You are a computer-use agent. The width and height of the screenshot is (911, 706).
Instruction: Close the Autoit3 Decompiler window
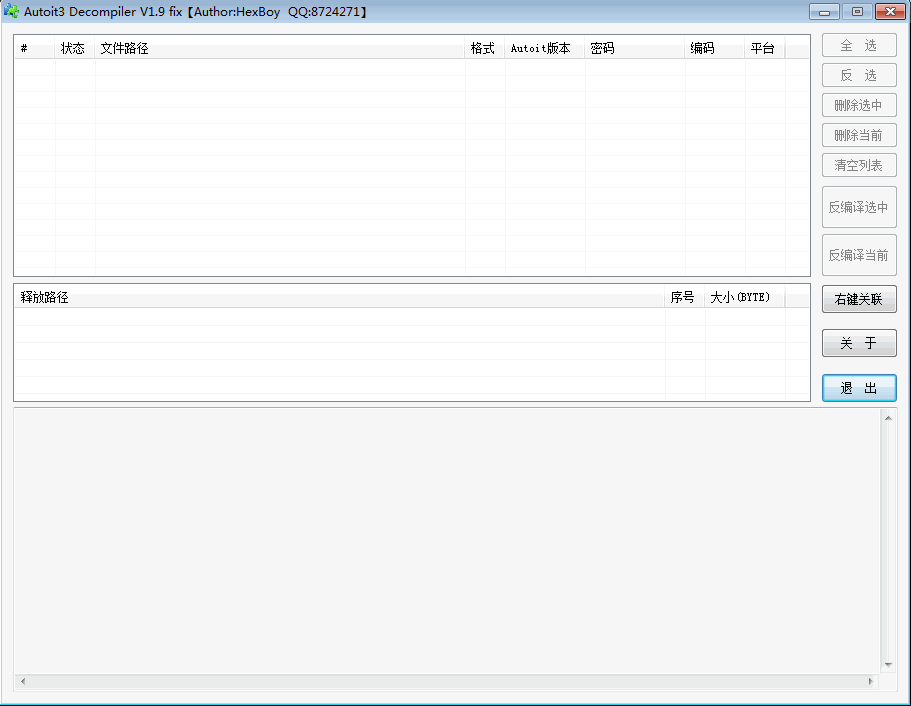(x=890, y=12)
